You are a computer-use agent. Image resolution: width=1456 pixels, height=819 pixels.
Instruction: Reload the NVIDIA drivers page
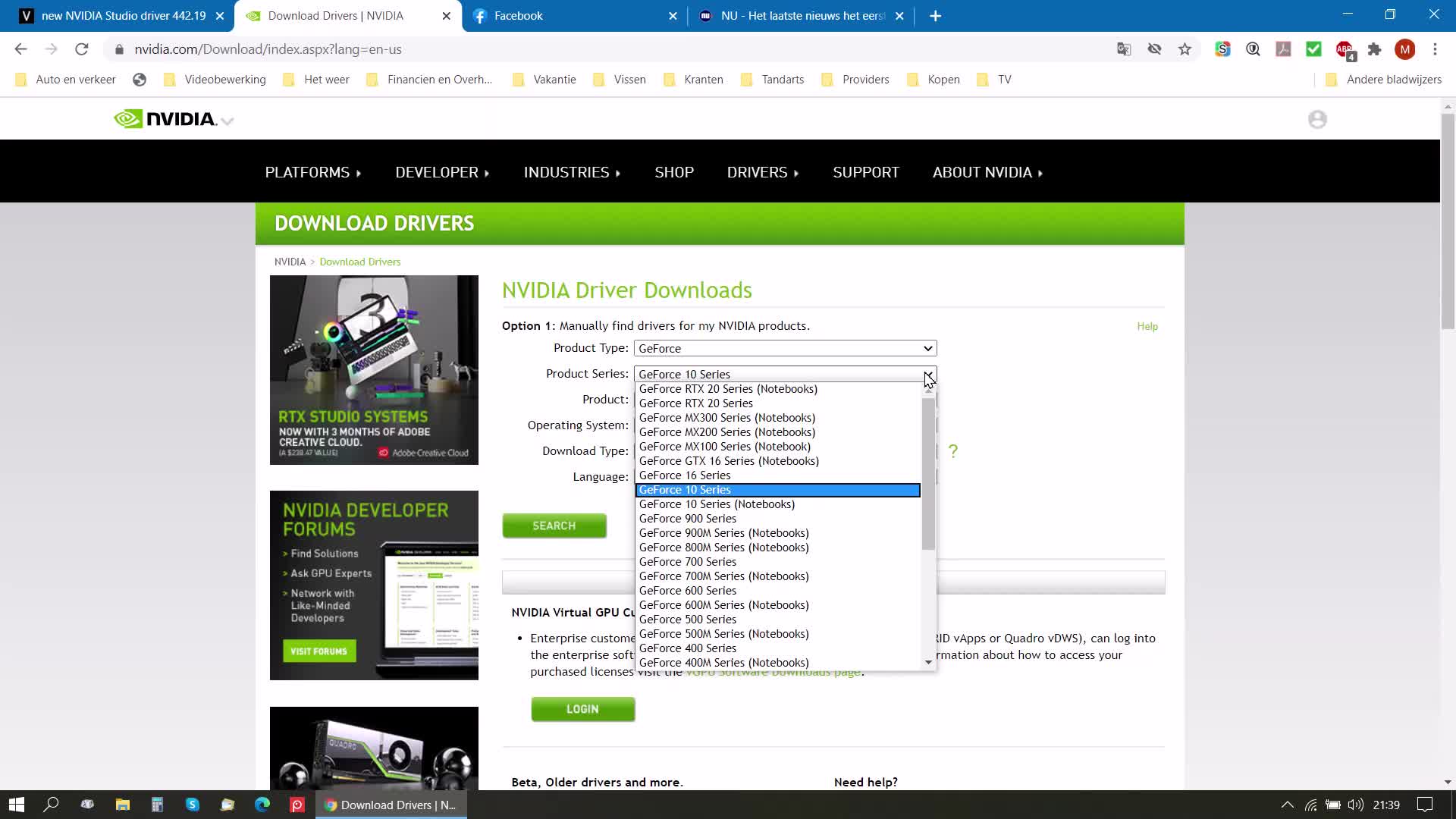[82, 49]
